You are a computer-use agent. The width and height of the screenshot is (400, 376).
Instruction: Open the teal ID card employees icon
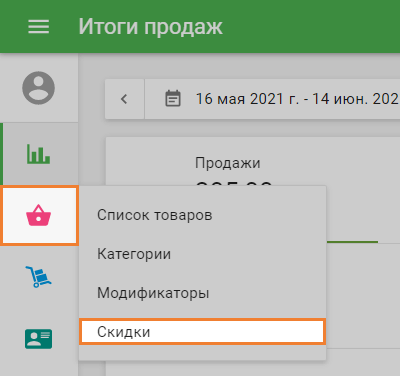(x=39, y=339)
